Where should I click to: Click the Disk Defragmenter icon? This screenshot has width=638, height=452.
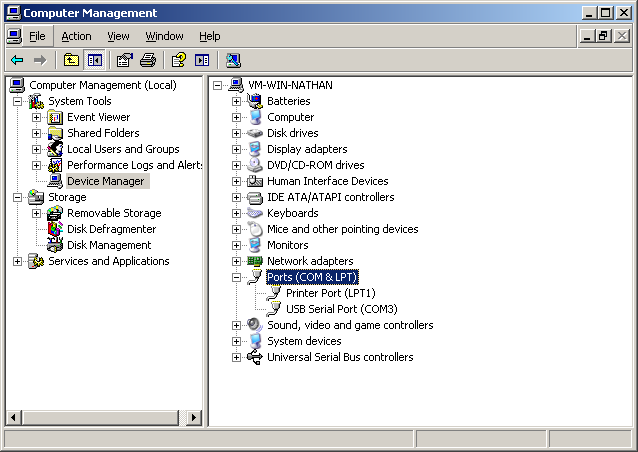[55, 229]
